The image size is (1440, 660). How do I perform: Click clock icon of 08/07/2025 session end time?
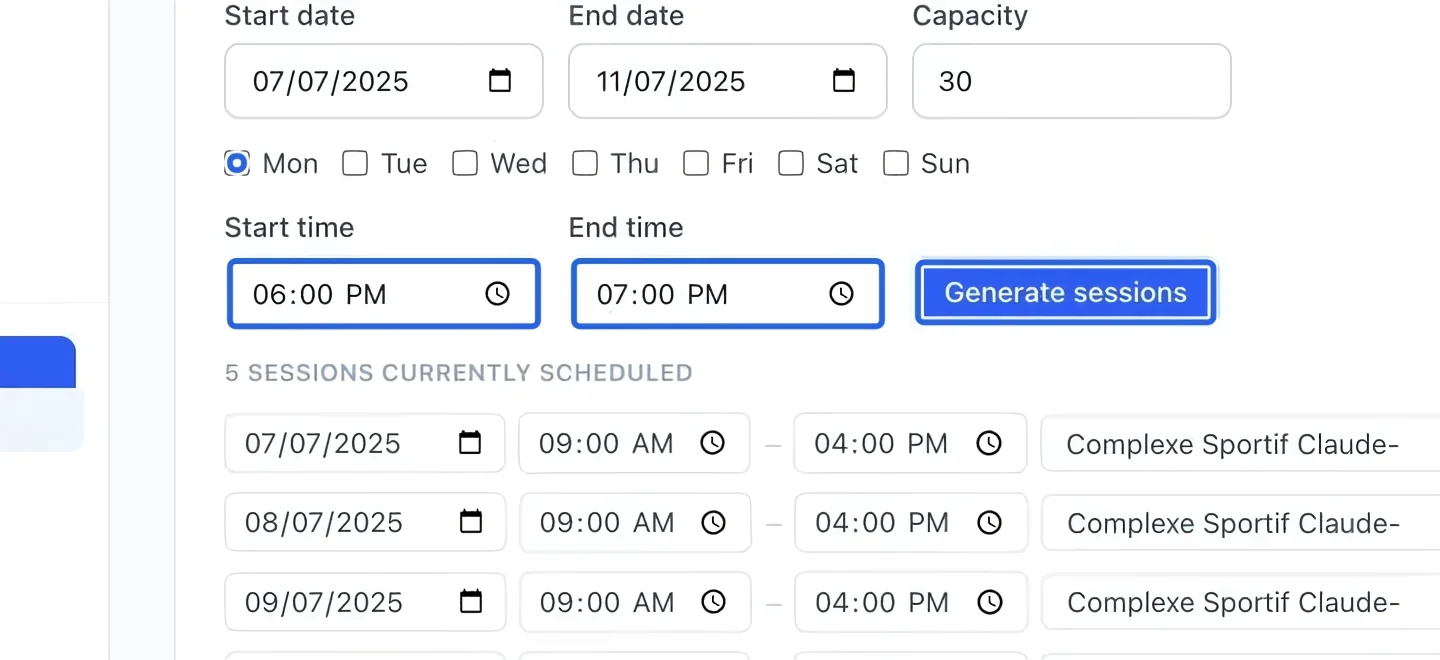point(989,522)
